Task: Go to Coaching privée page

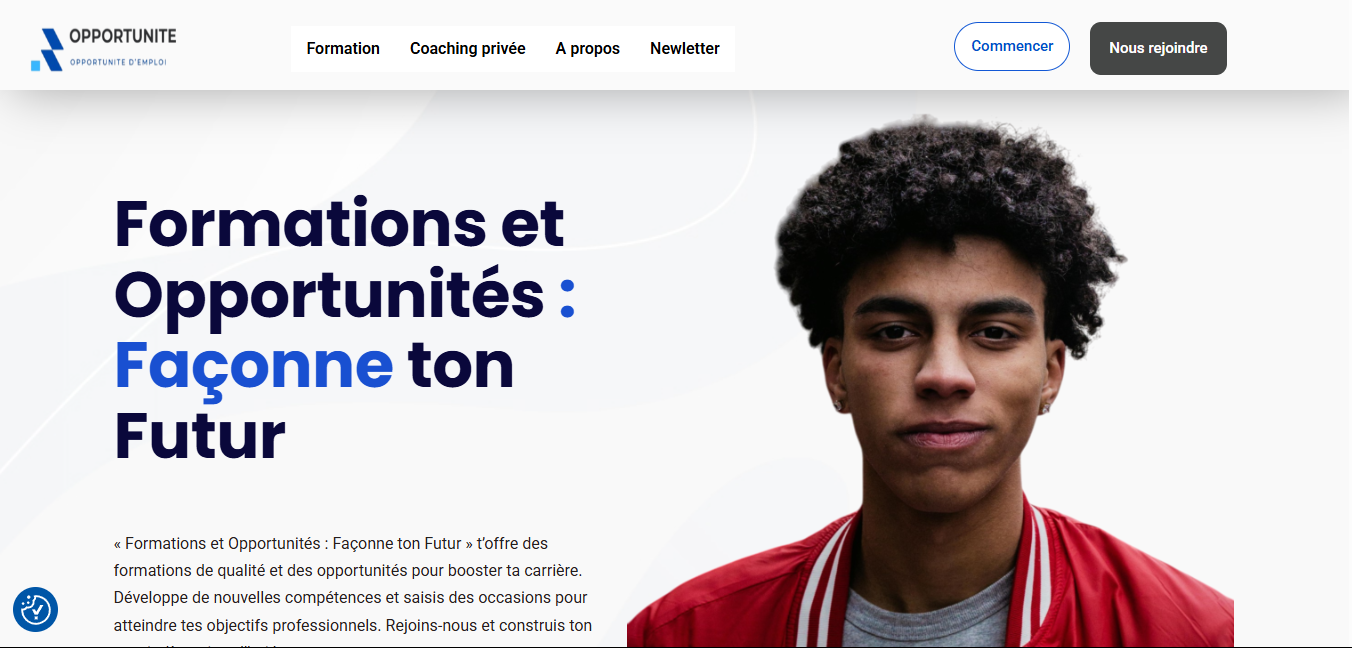Action: [x=467, y=48]
